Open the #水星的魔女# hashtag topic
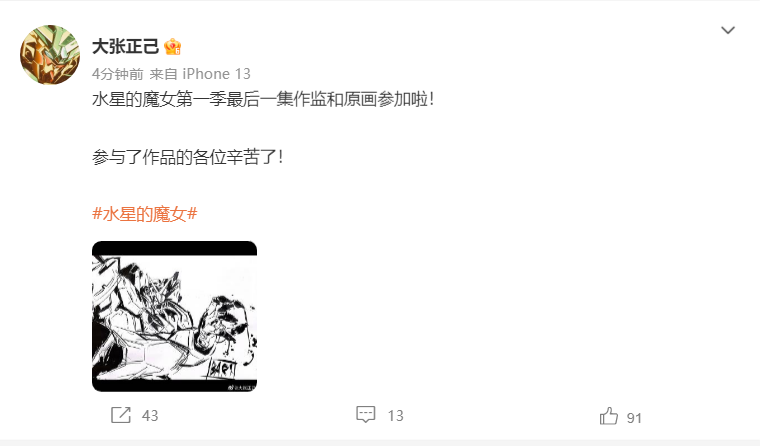This screenshot has width=760, height=446. point(144,214)
